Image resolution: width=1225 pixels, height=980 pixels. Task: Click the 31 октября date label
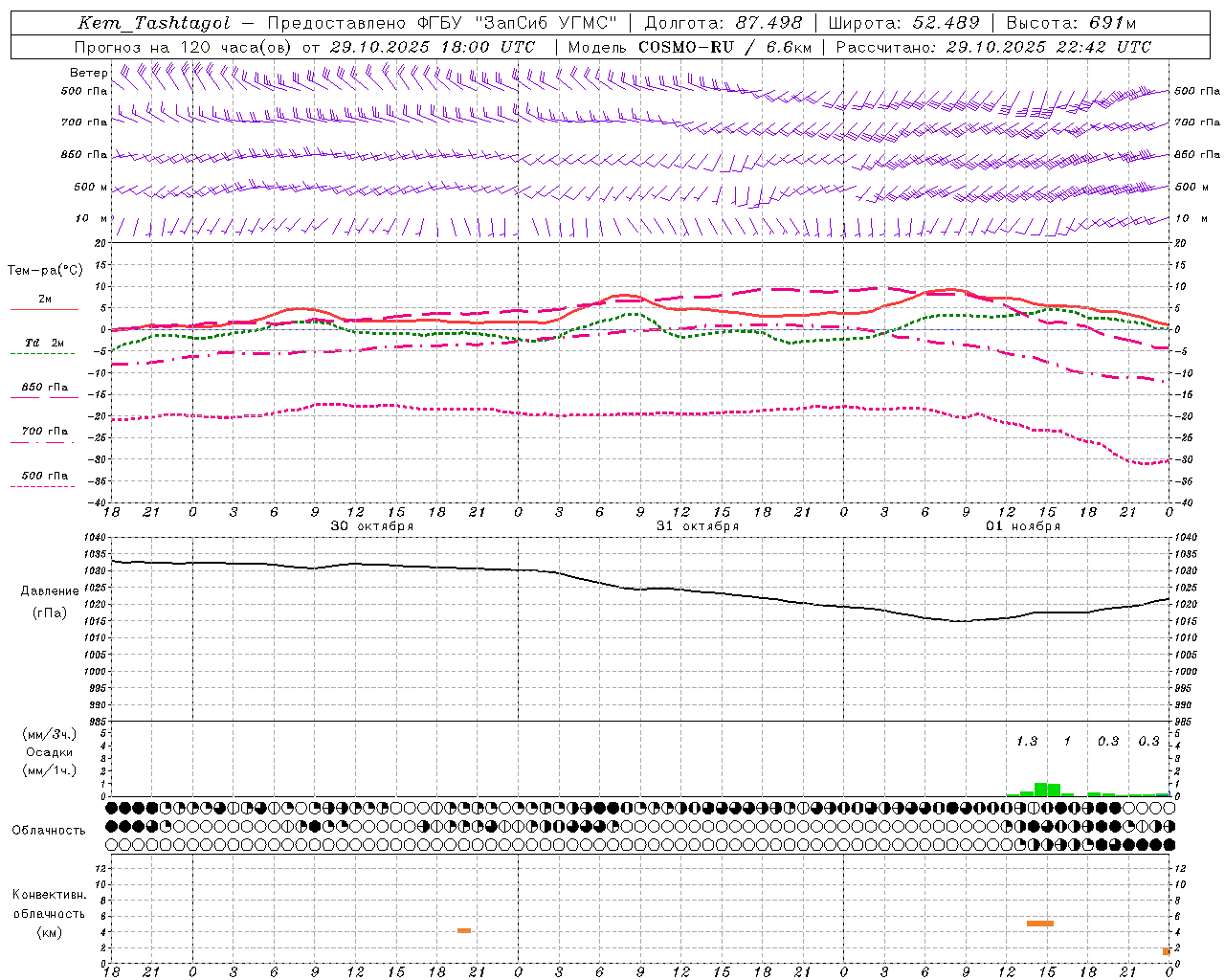pyautogui.click(x=698, y=526)
